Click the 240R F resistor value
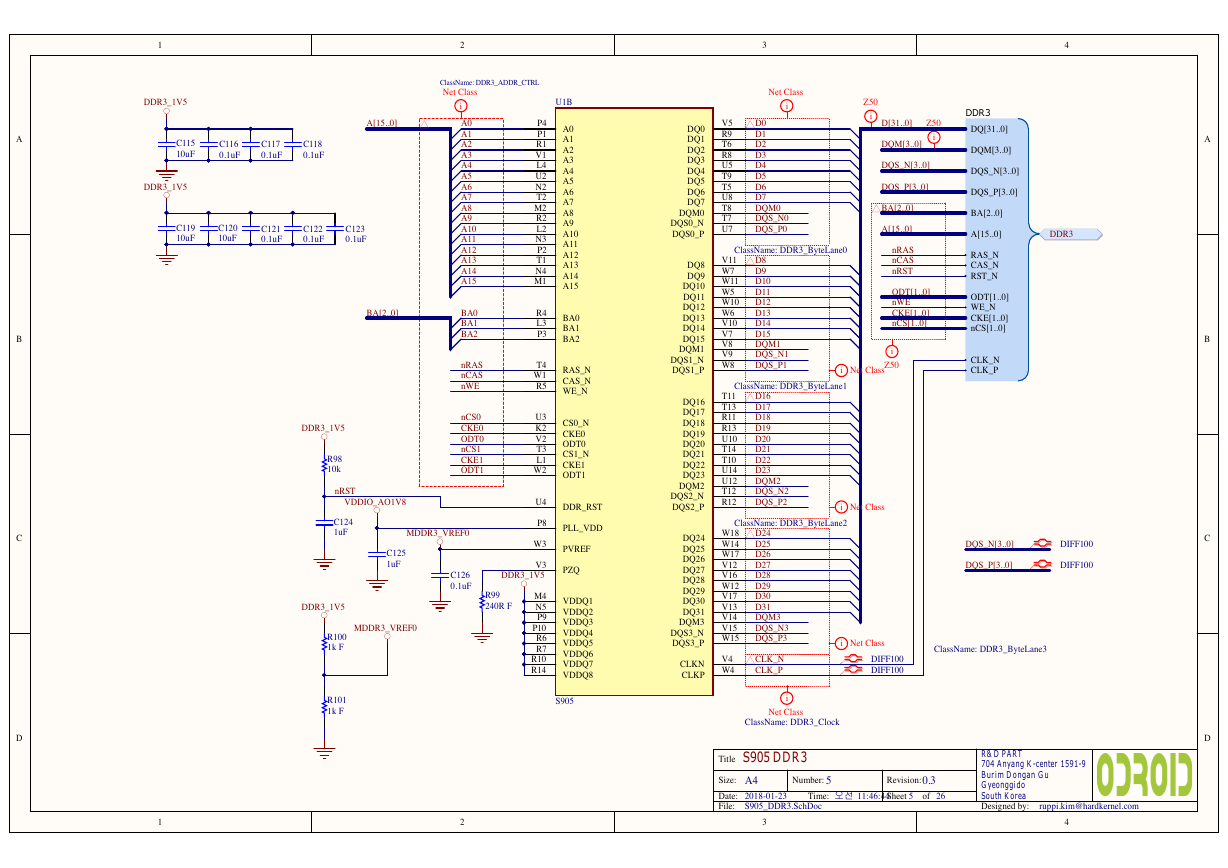This screenshot has height=868, width=1228. tap(498, 606)
